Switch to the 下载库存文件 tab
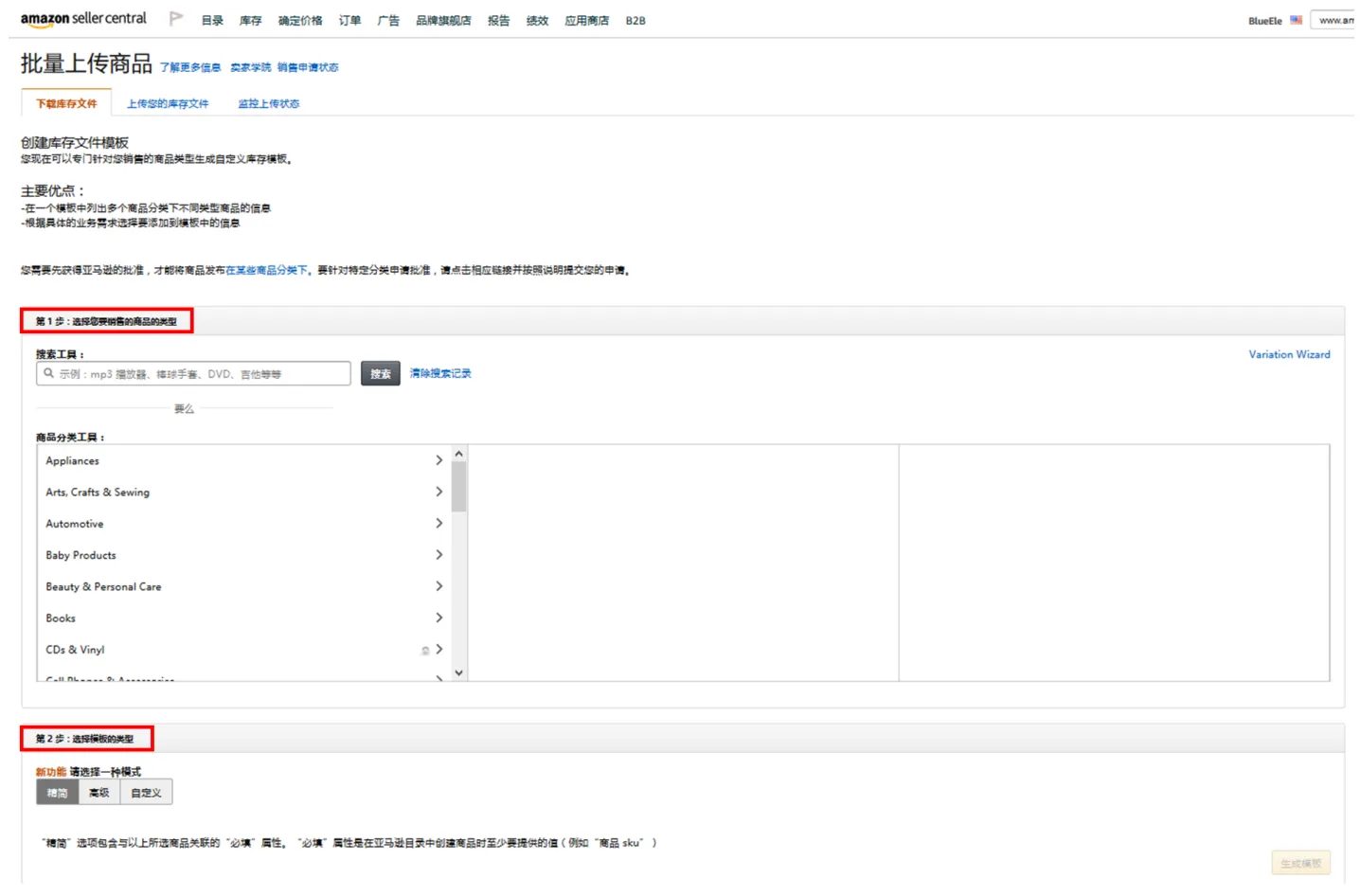The width and height of the screenshot is (1360, 896). coord(66,103)
